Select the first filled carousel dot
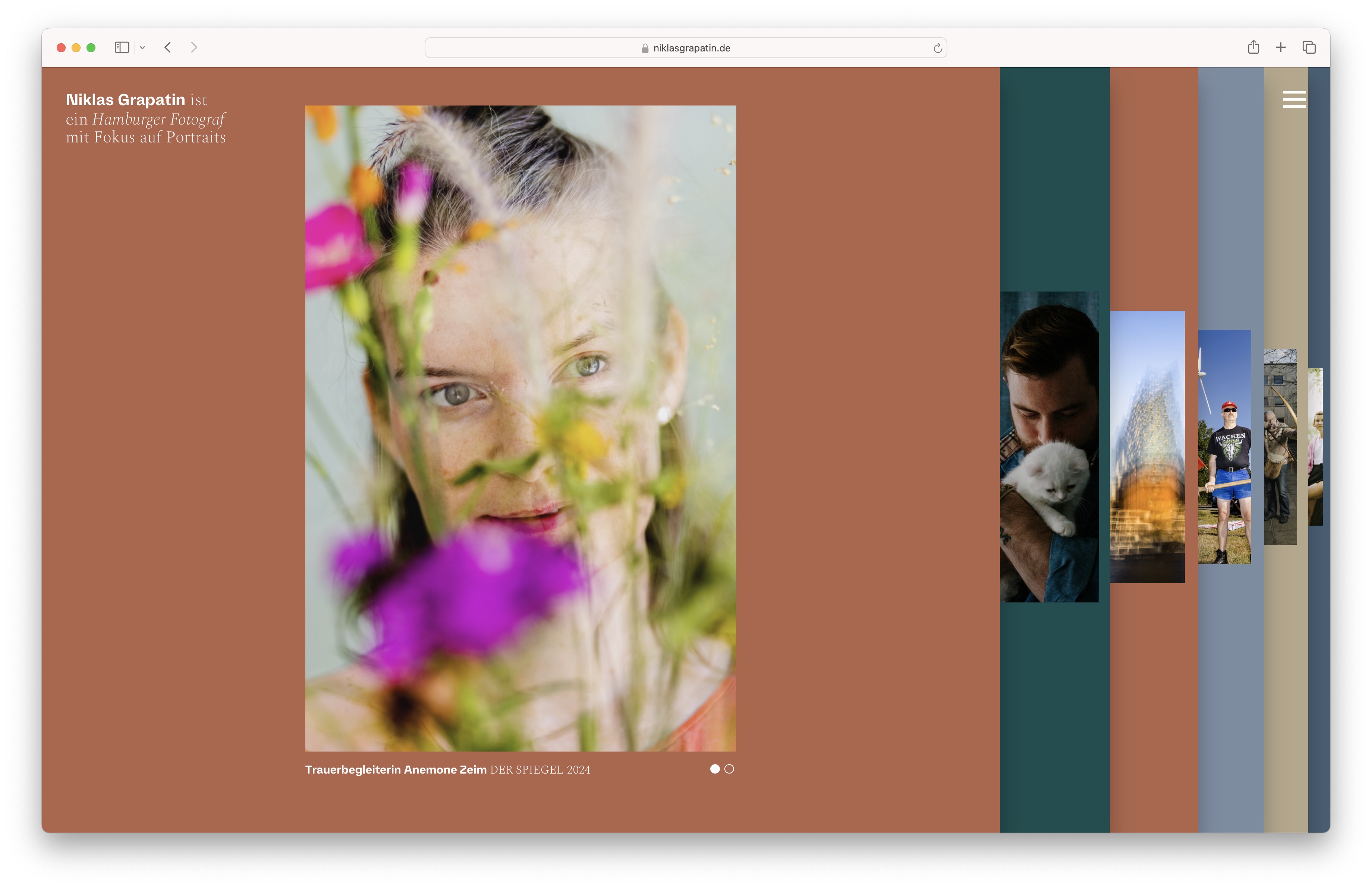The height and width of the screenshot is (888, 1372). 714,769
